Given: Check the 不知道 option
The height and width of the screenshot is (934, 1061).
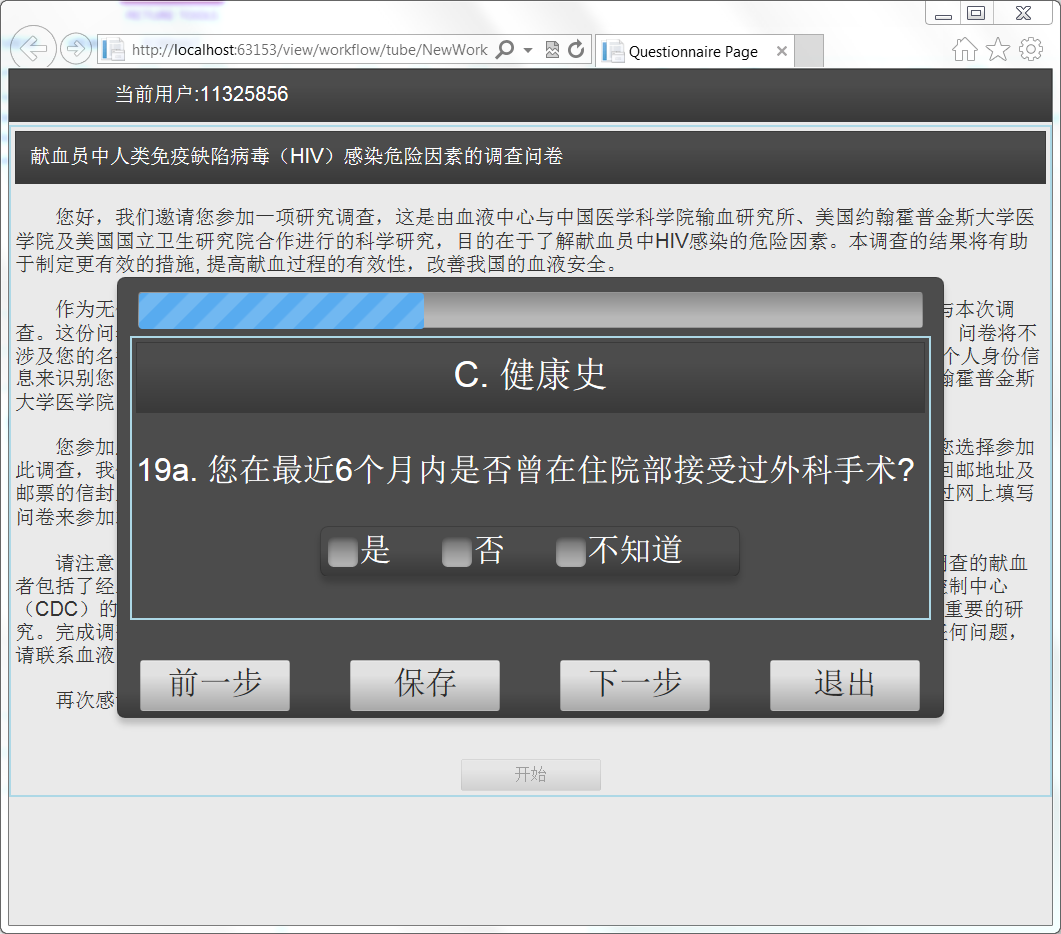Looking at the screenshot, I should click(x=570, y=552).
